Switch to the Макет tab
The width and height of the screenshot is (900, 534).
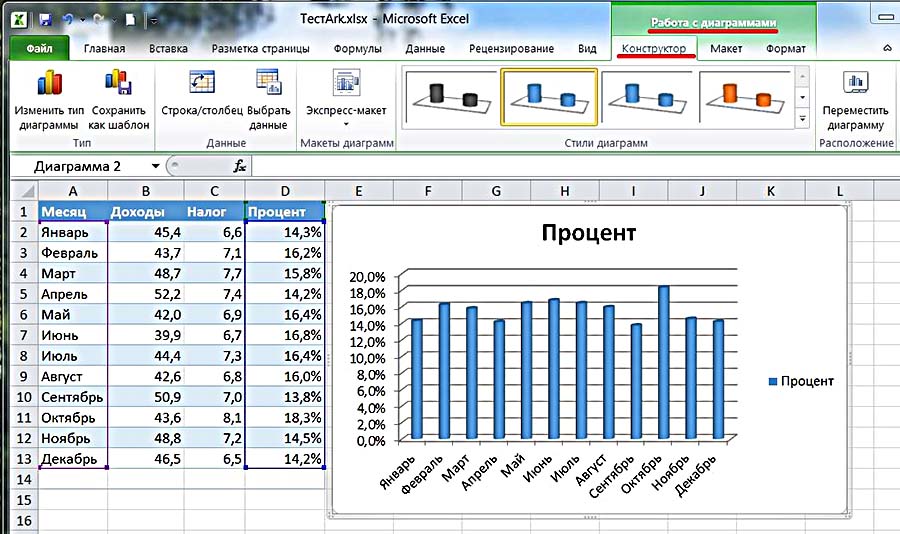[x=726, y=49]
